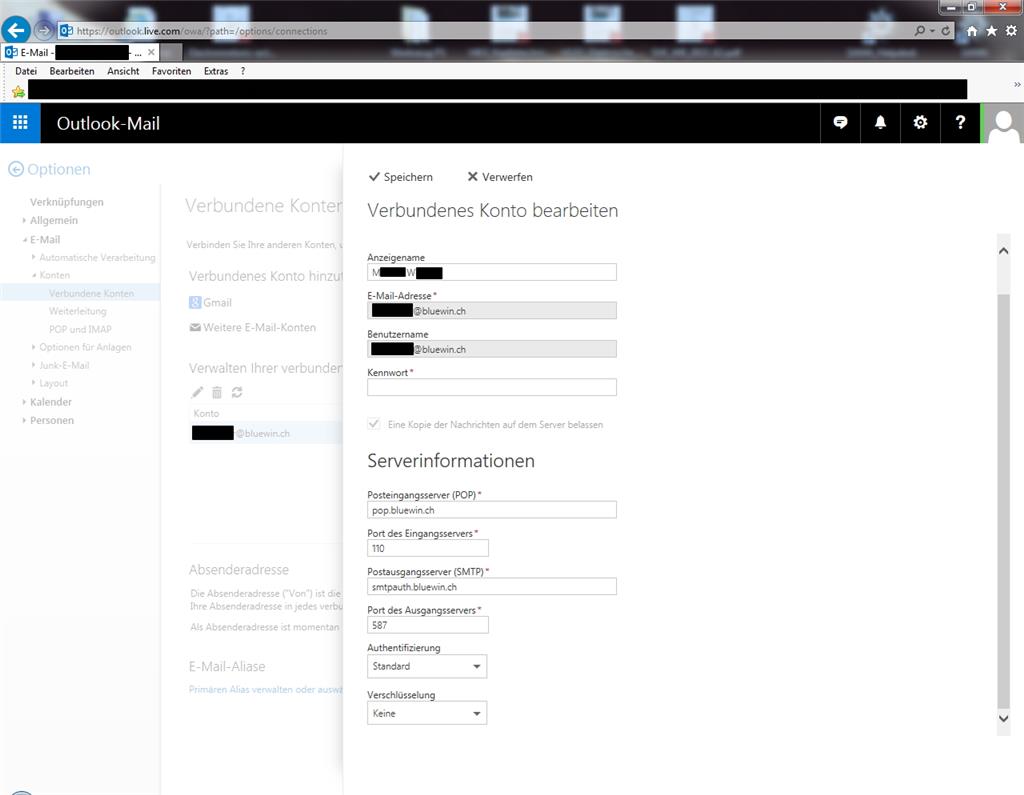Viewport: 1024px width, 795px height.
Task: Click the Port des Eingangsservers field
Action: tap(428, 549)
